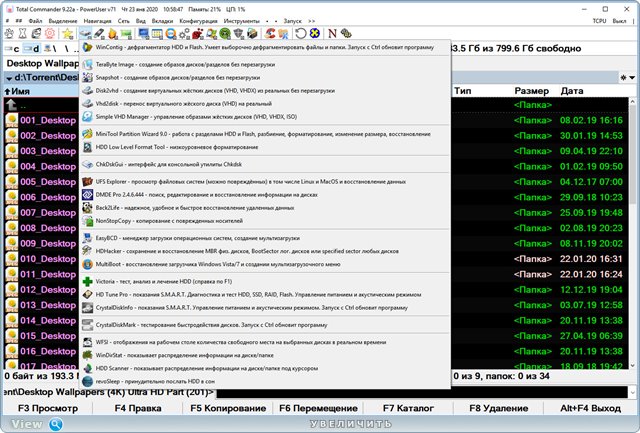Click the hard disk tools toolbar icon

coord(85,33)
